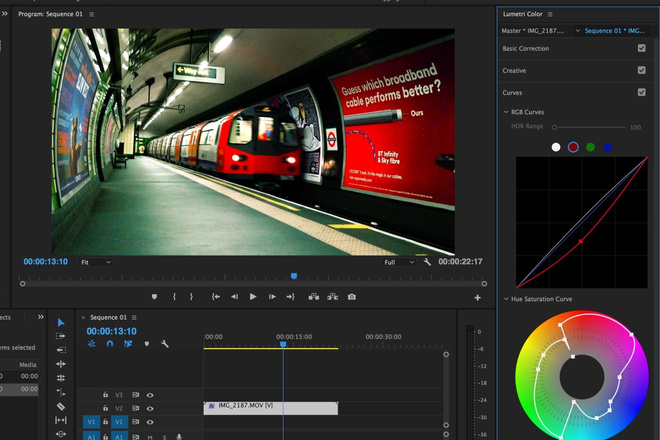Go to Out point in Program monitor

point(290,297)
